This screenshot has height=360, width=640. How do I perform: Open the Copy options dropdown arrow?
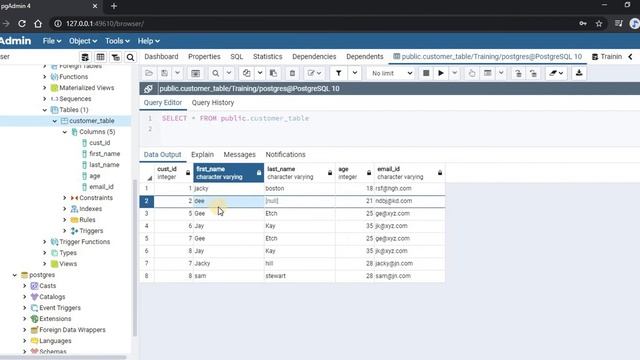[260, 73]
